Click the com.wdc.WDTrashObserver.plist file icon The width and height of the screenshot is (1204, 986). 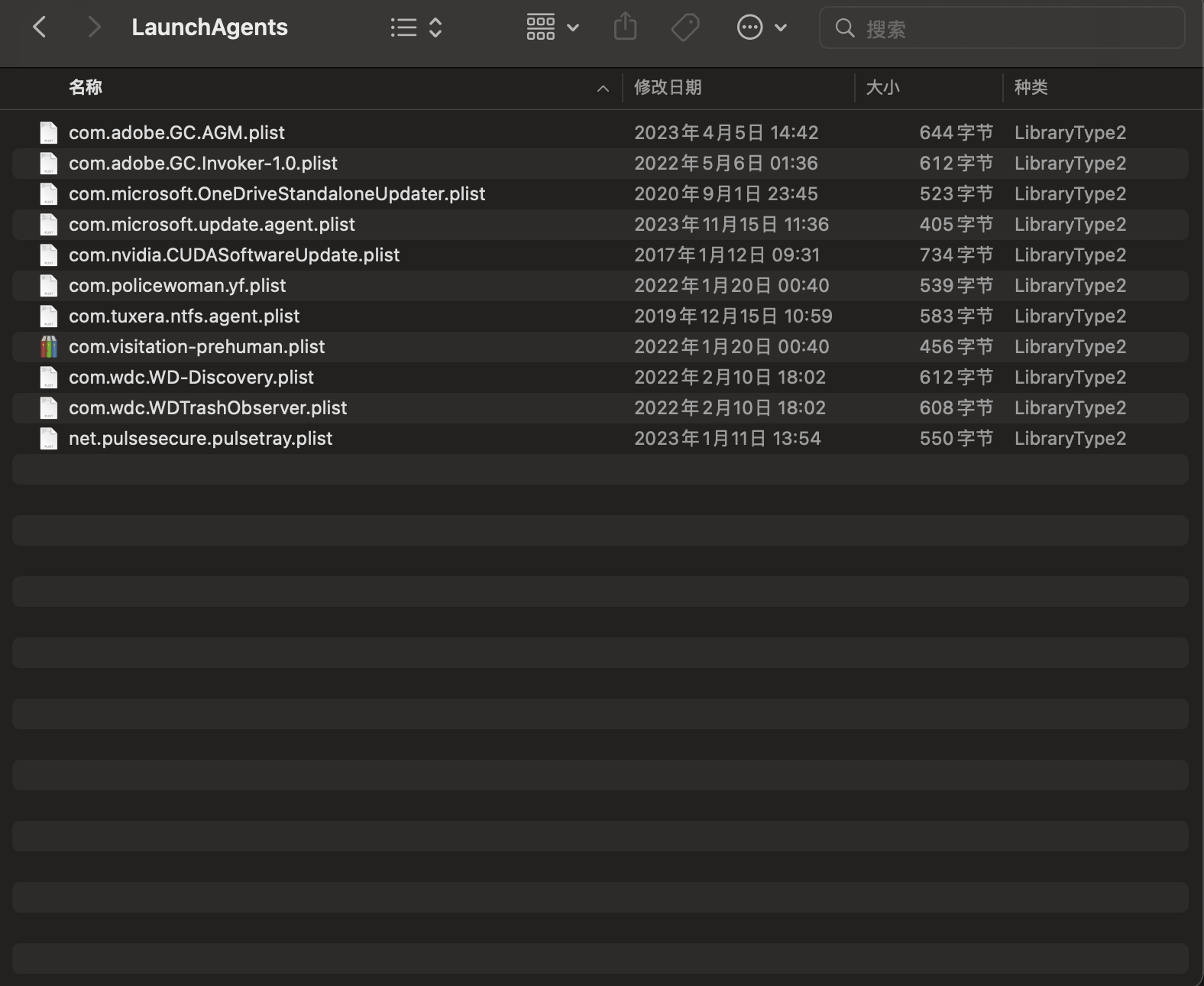pos(49,408)
